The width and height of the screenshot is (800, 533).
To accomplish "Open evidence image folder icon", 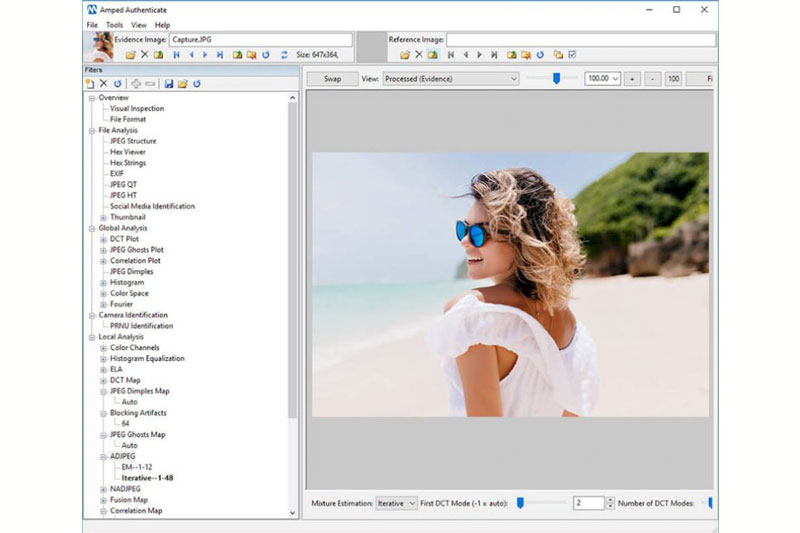I will (x=131, y=55).
